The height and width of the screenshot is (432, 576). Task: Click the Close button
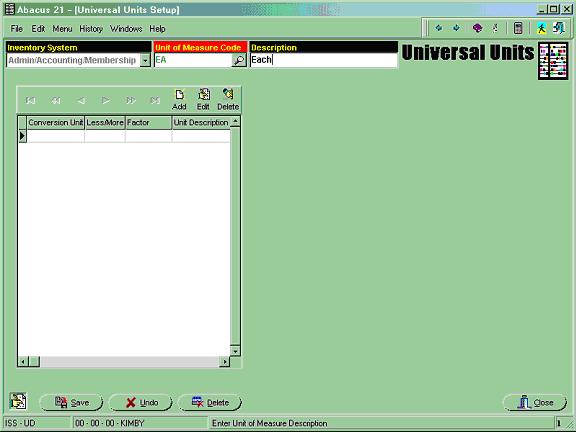[534, 403]
